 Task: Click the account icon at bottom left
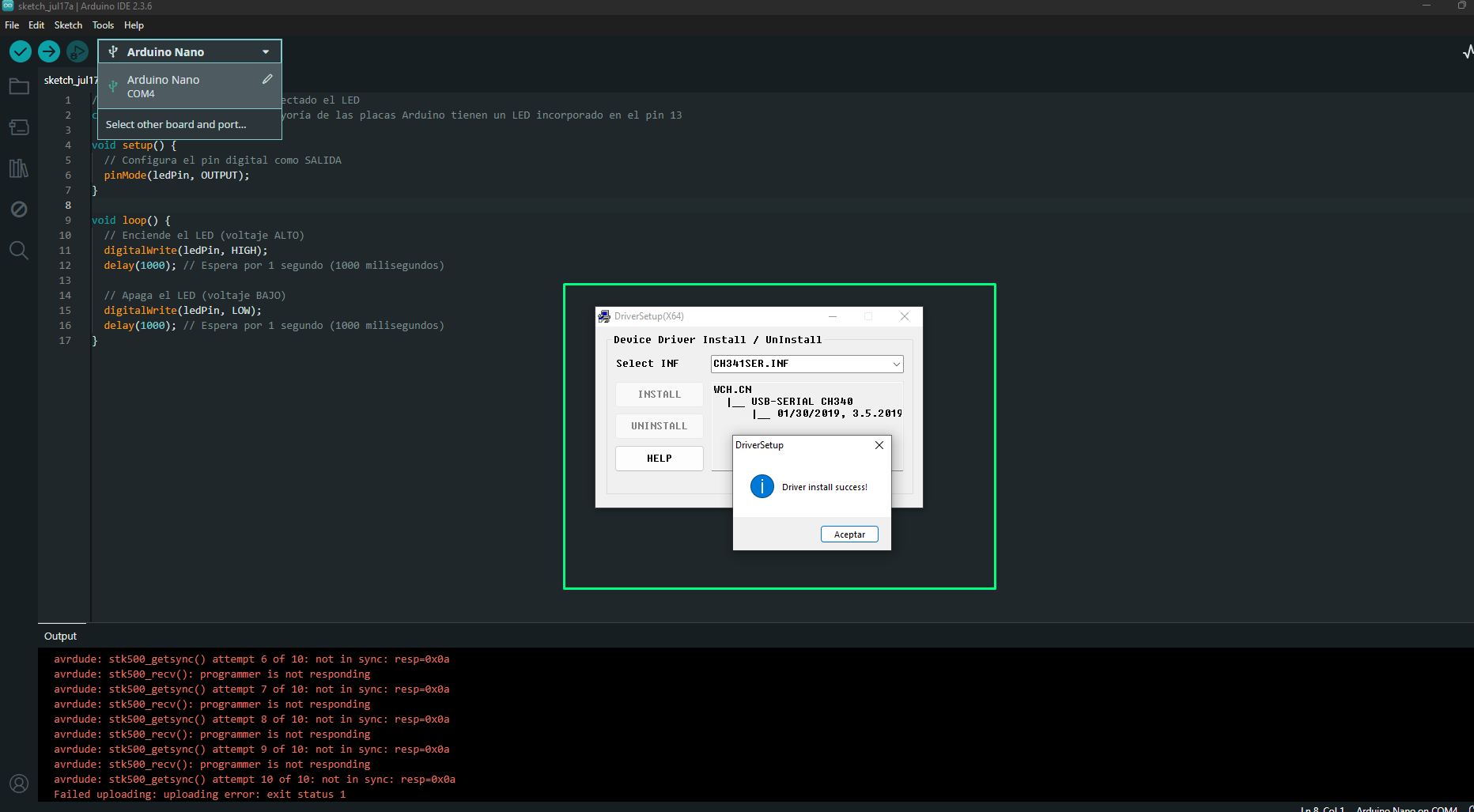(19, 784)
